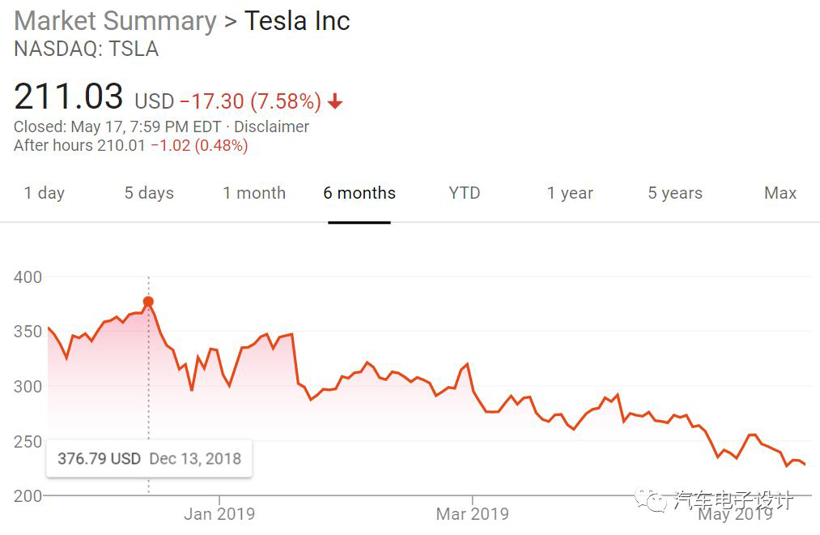Select the 5 years tab
This screenshot has height=535, width=820.
[x=675, y=193]
